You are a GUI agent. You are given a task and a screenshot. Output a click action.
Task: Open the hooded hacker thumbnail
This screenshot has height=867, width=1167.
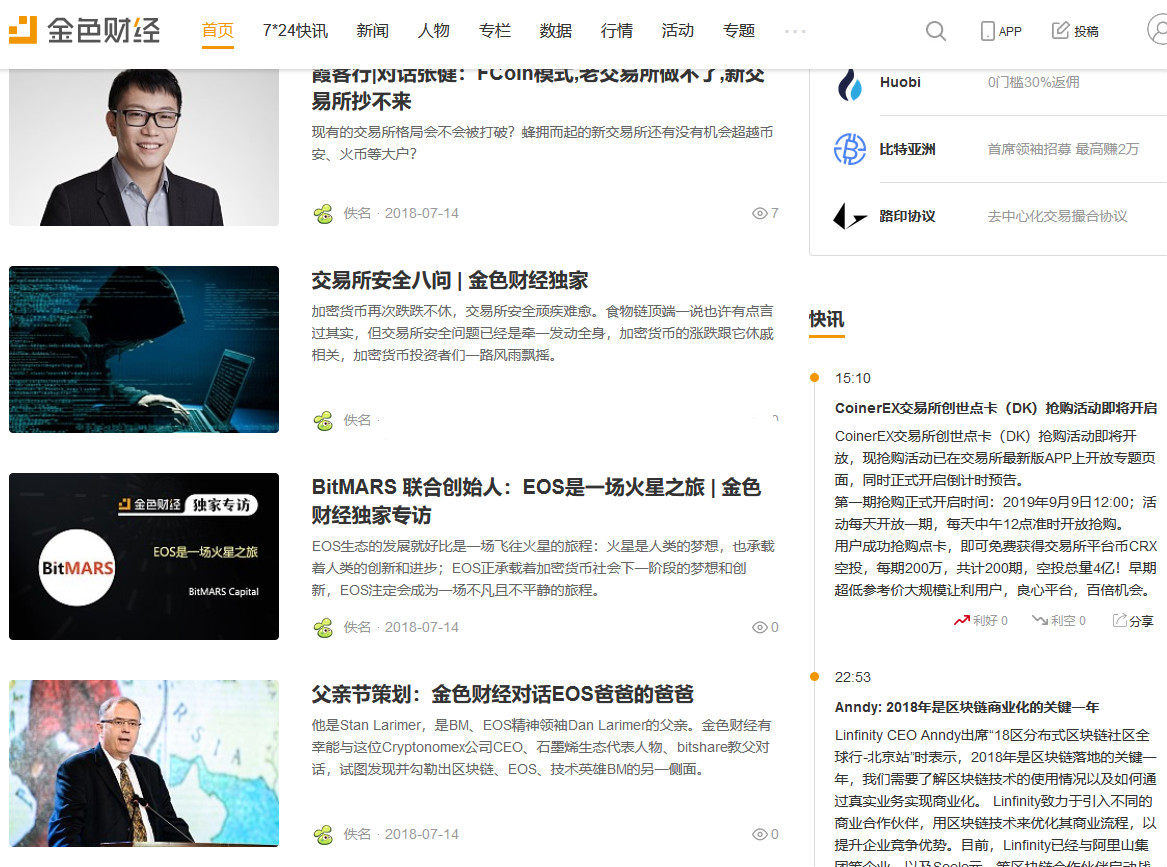(144, 349)
